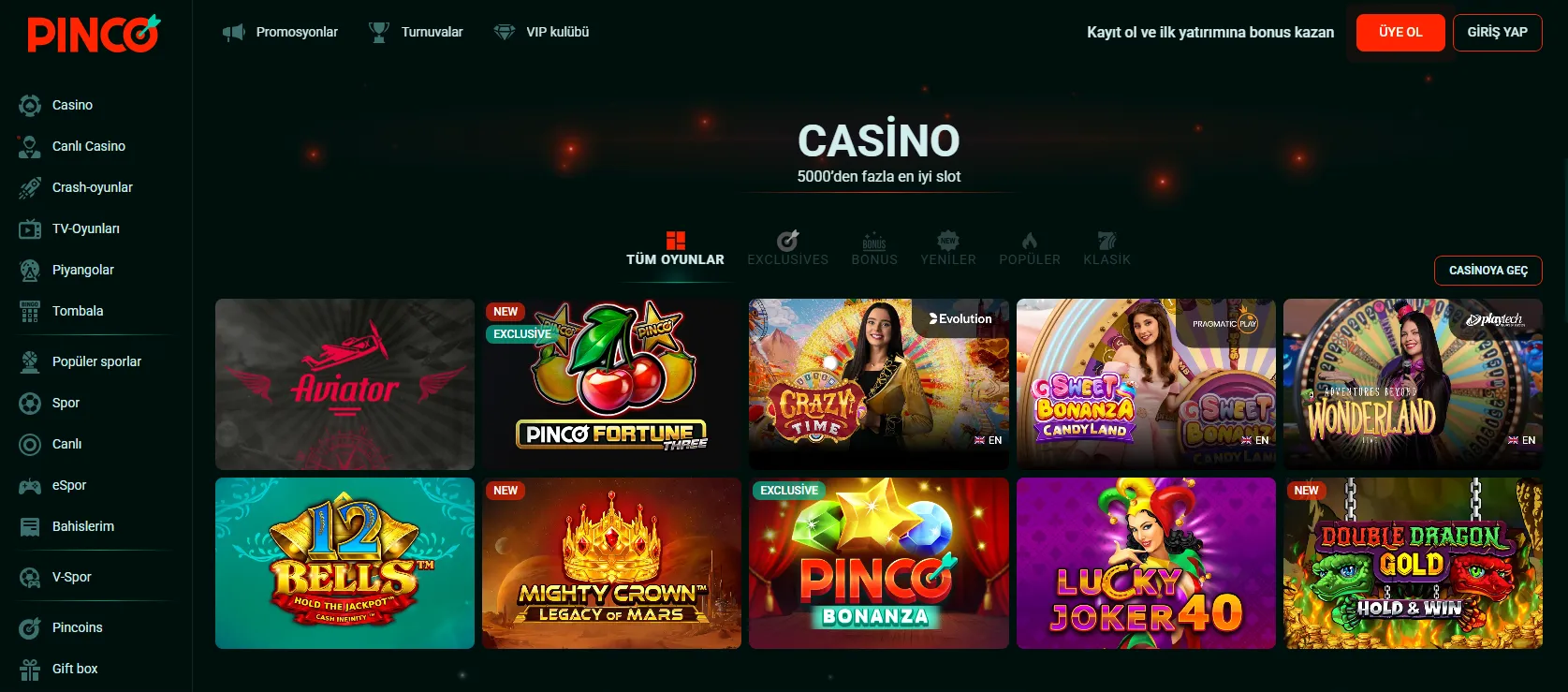Image resolution: width=1568 pixels, height=692 pixels.
Task: Click the Tombala bingo grid icon
Action: 30,311
